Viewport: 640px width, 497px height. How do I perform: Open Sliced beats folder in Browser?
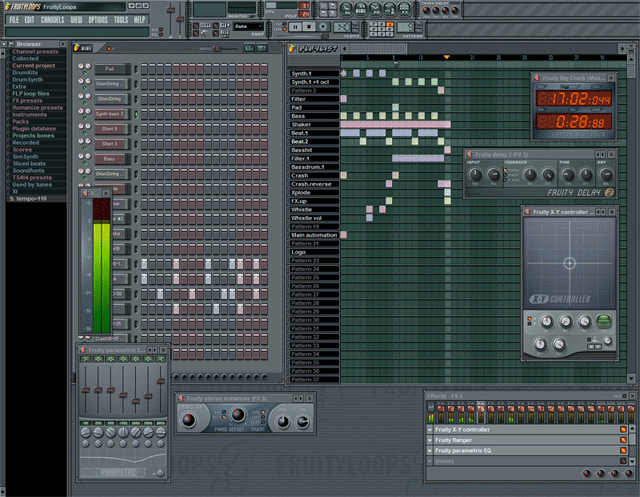(29, 163)
